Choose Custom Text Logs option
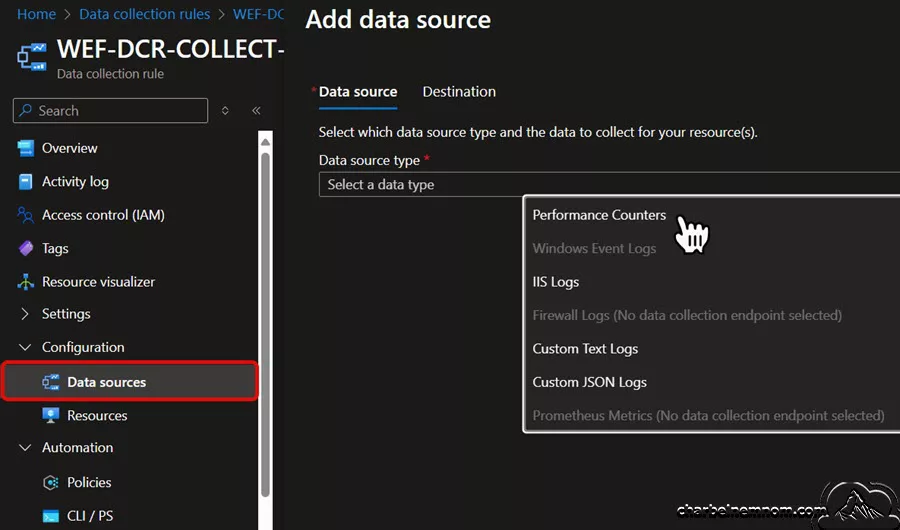Screen dimensions: 900x530 click(x=585, y=349)
